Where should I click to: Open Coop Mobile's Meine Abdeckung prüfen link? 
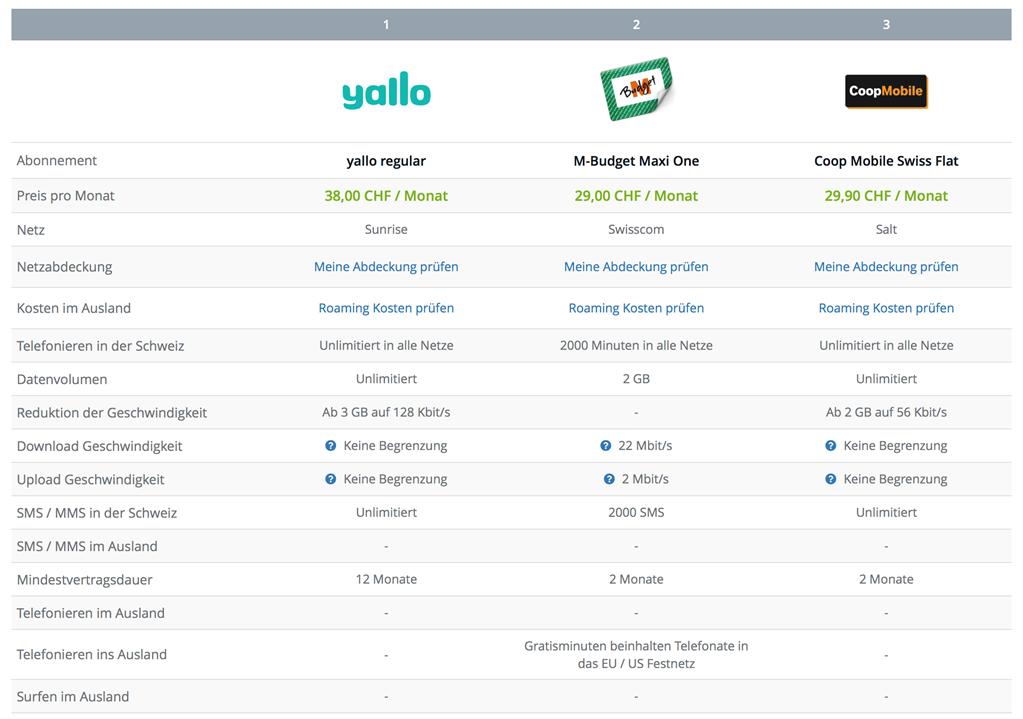886,267
